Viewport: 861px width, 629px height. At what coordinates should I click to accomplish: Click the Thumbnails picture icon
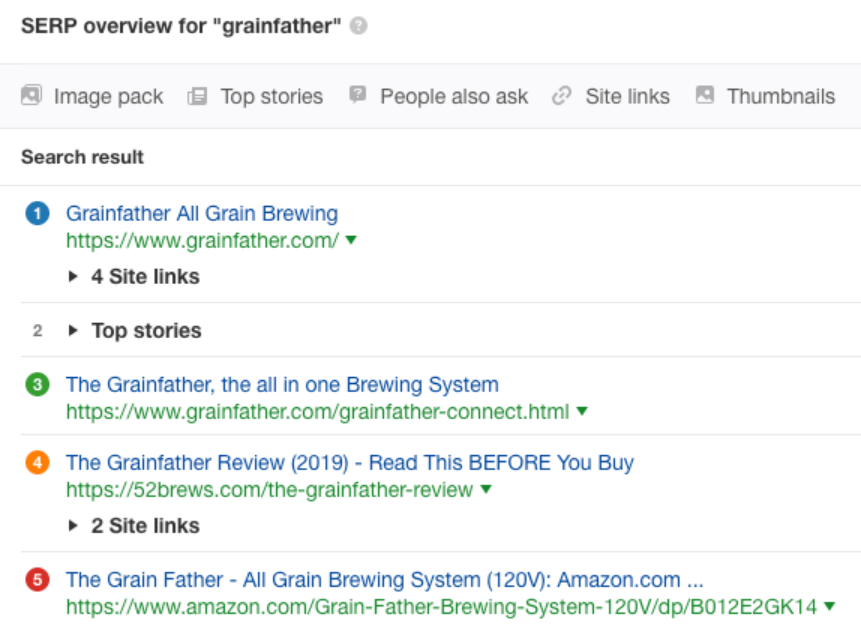[705, 95]
